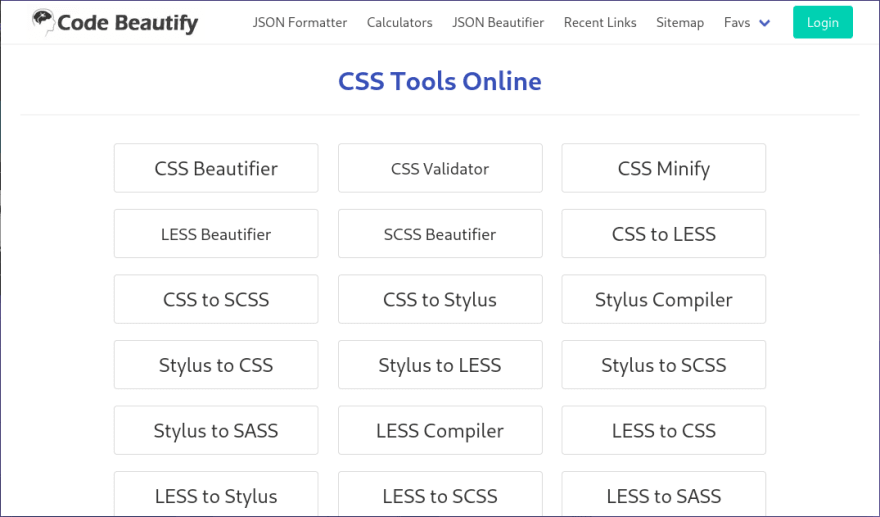This screenshot has height=517, width=880.
Task: Open the CSS to LESS converter
Action: click(663, 234)
